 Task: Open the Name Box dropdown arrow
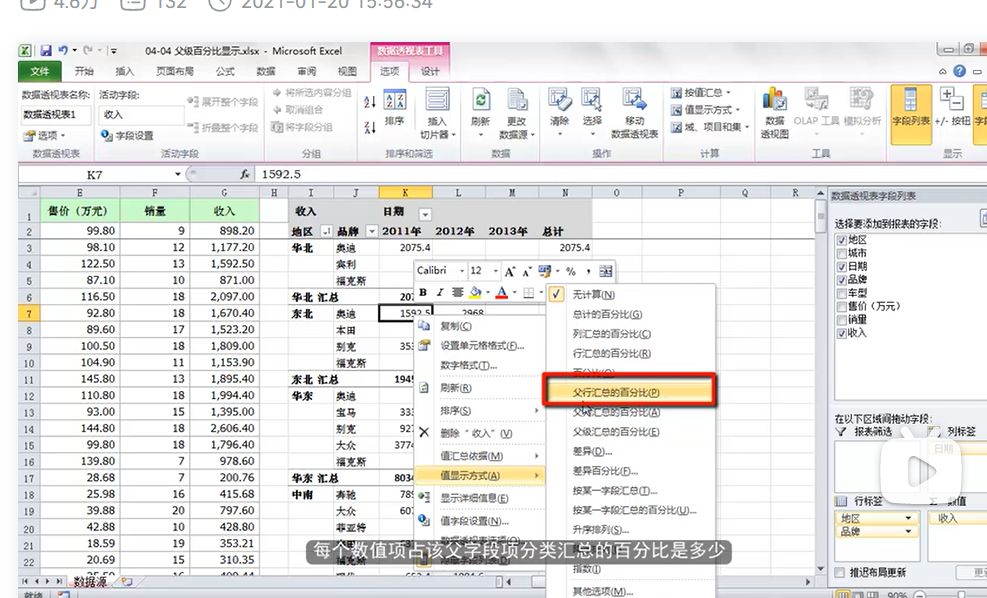pos(178,174)
